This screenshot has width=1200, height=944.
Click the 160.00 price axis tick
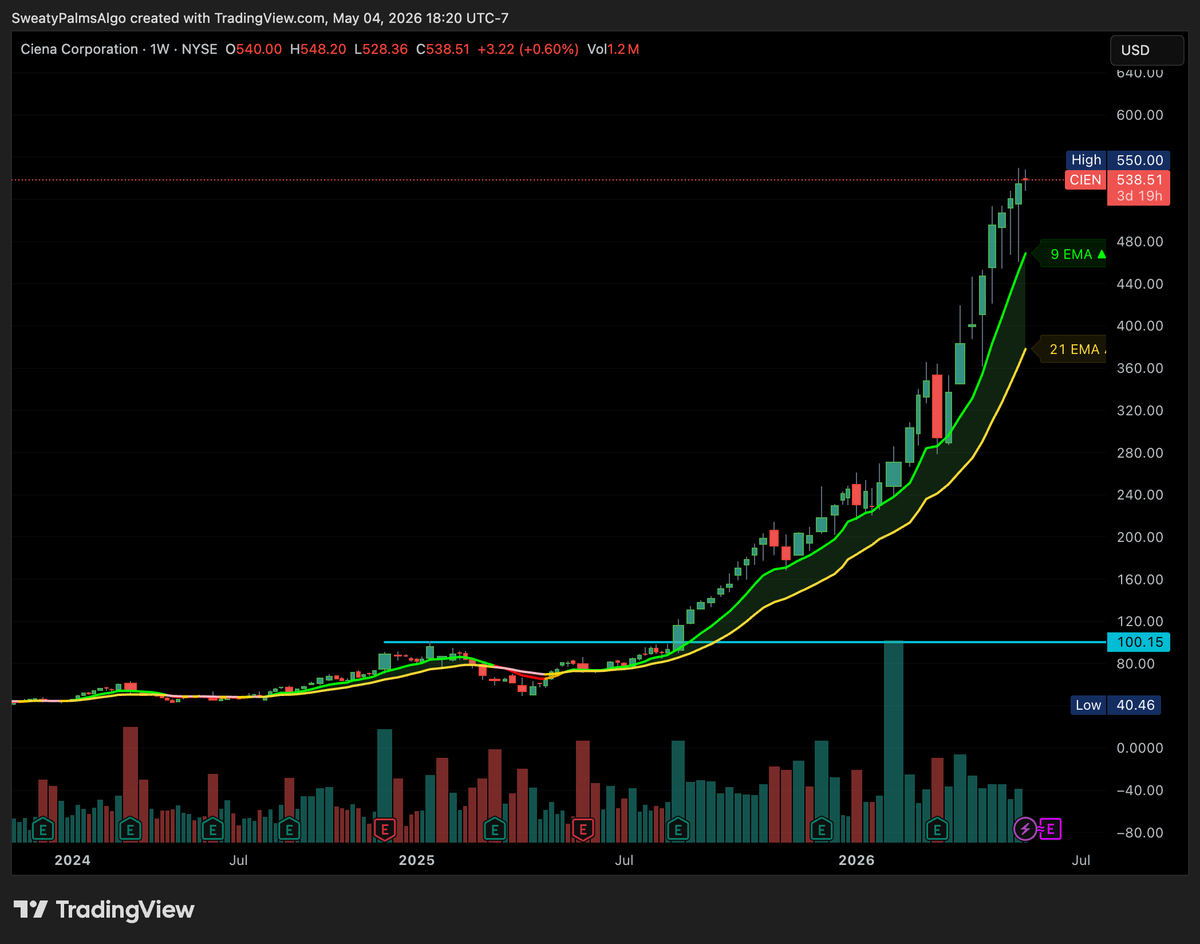tap(1139, 579)
